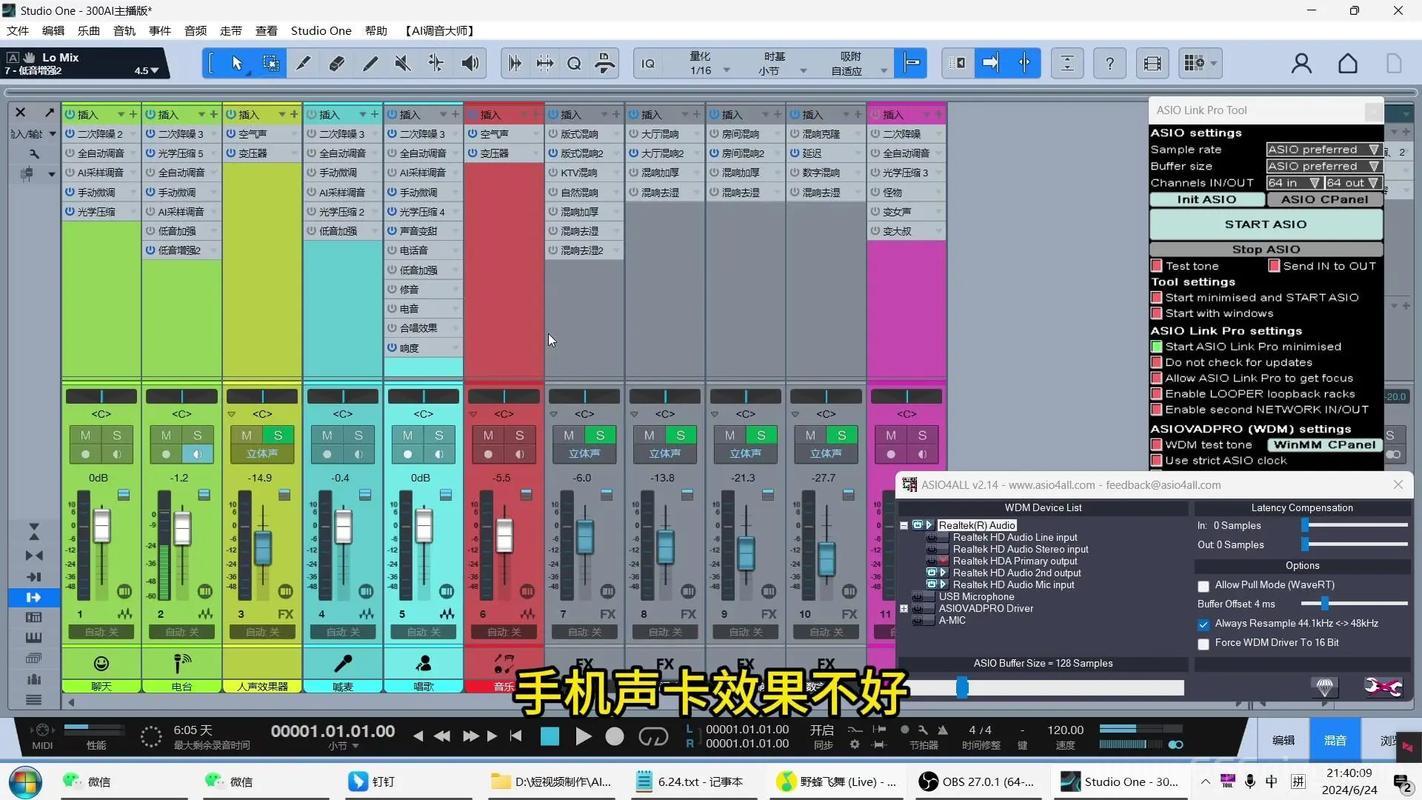Open the 64 out channels dropdown
The height and width of the screenshot is (800, 1422).
(1354, 183)
